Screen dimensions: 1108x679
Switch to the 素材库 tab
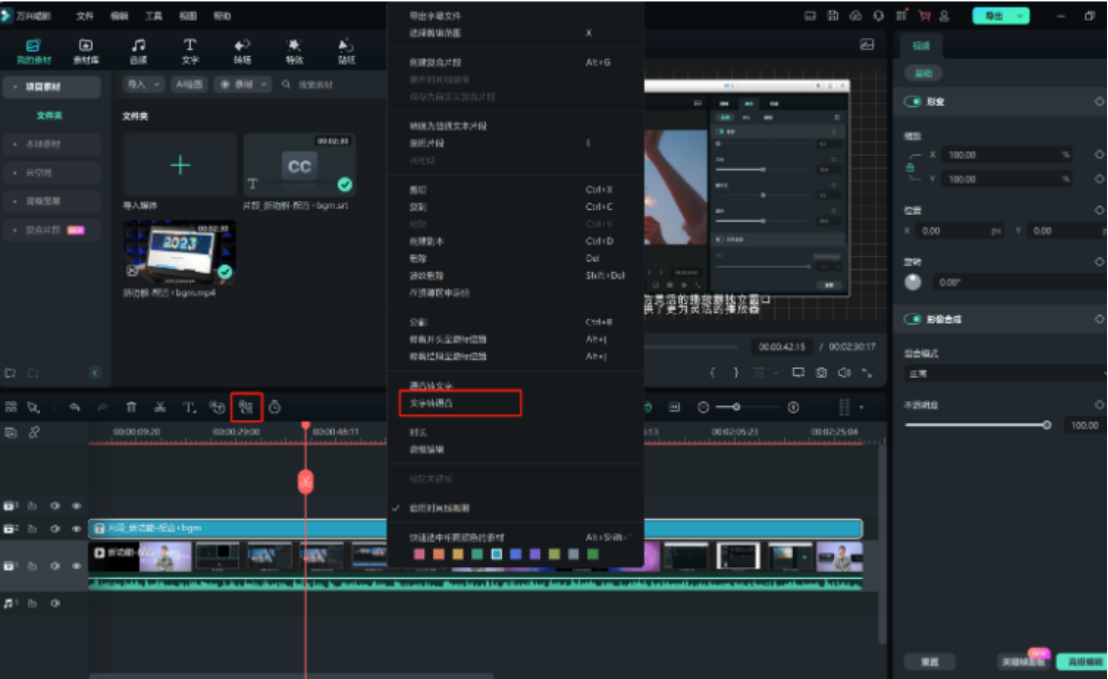85,47
